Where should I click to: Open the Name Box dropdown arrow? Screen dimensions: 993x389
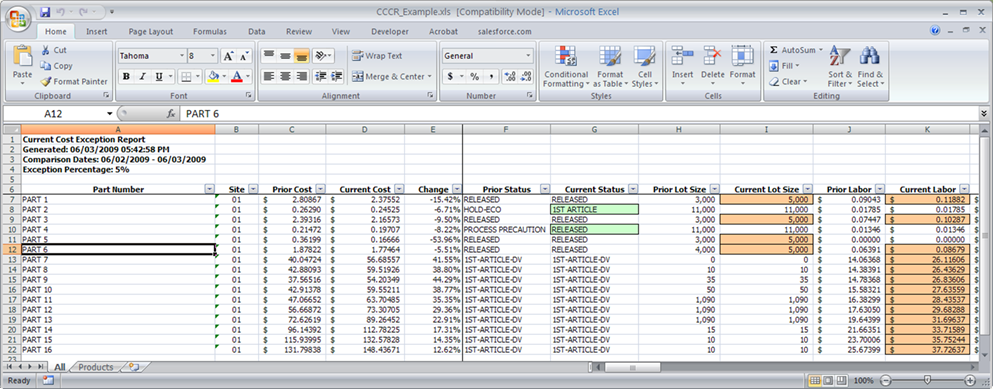[x=110, y=114]
